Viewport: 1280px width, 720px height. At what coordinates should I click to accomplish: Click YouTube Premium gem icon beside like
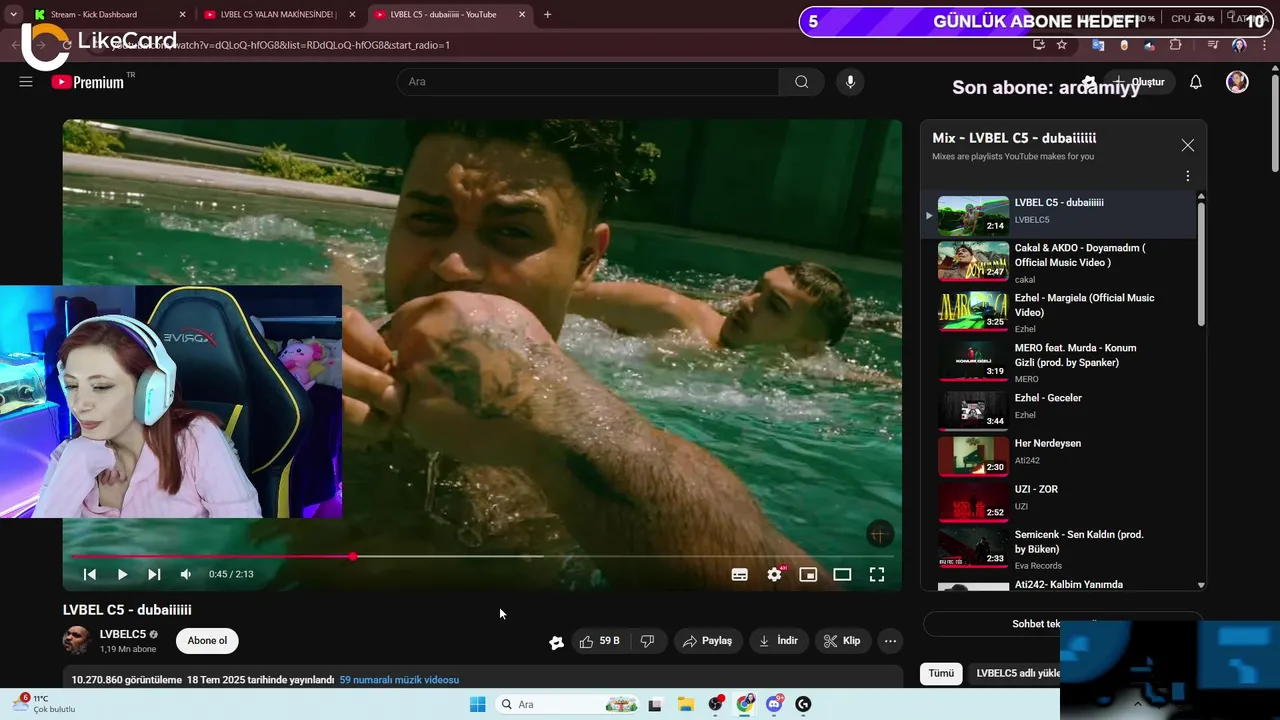point(556,642)
